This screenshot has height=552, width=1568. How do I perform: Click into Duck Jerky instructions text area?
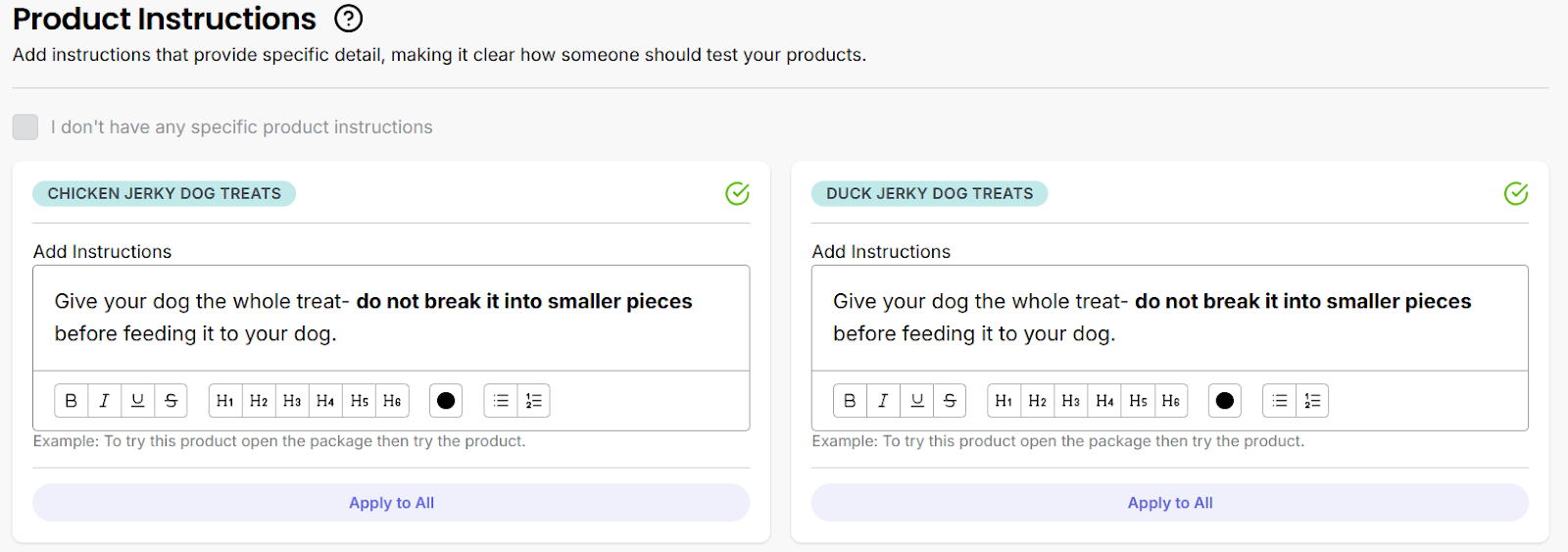coord(1169,318)
